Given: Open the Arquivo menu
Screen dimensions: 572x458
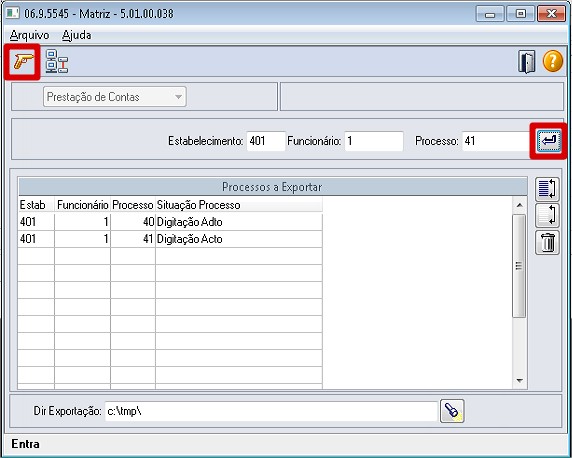Looking at the screenshot, I should click(x=29, y=35).
